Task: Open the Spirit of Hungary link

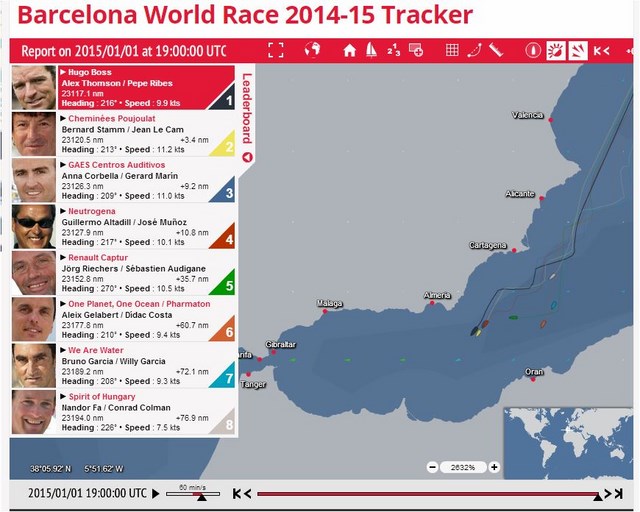Action: pyautogui.click(x=102, y=396)
